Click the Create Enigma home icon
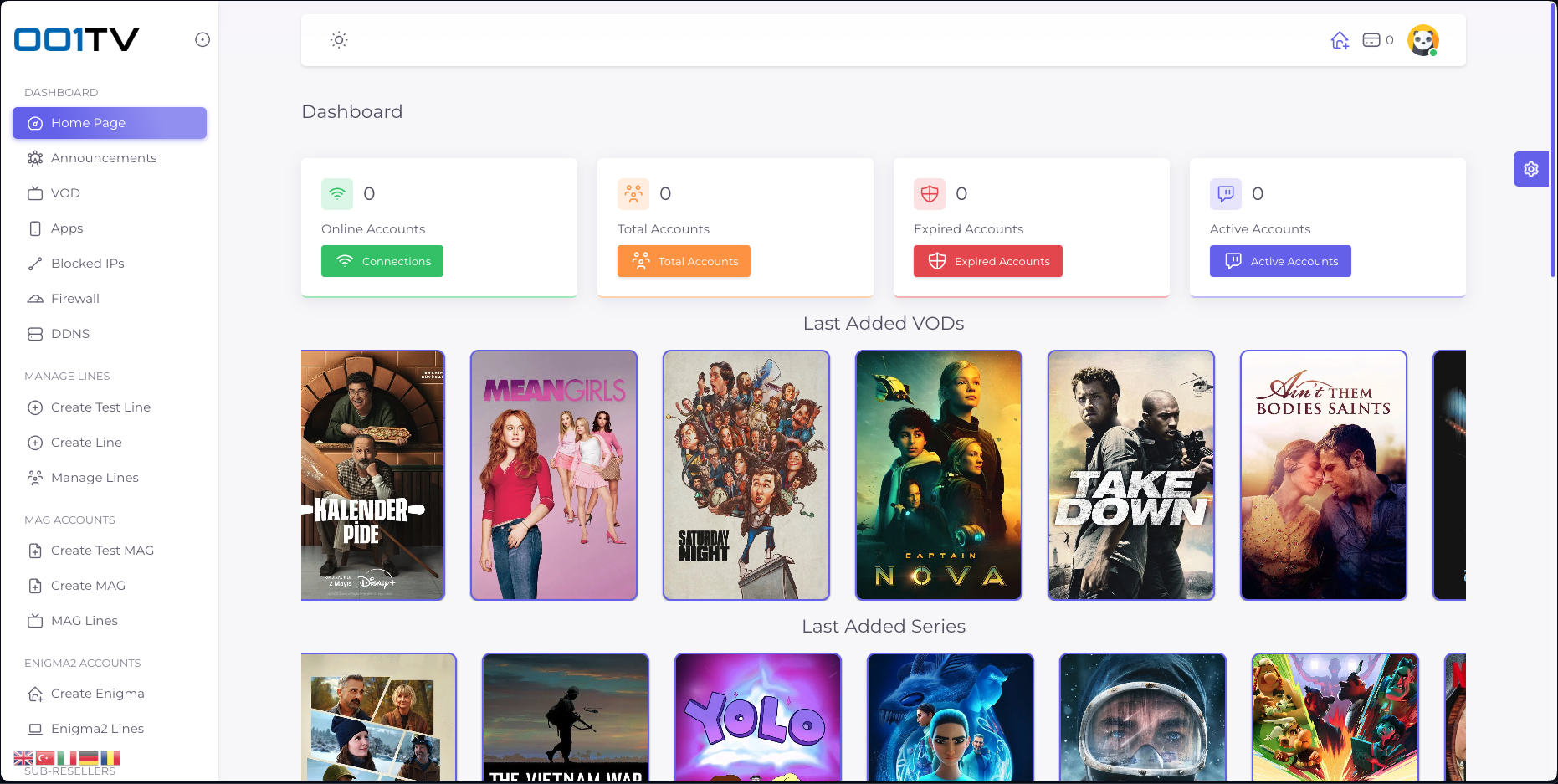 [x=35, y=694]
